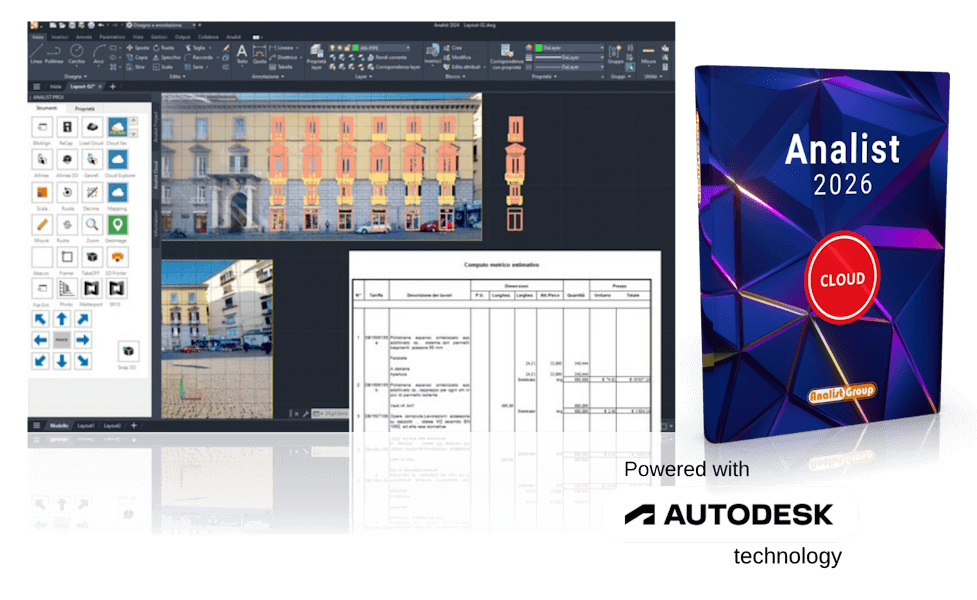Click the Ruota tool in the ribbon

164,48
